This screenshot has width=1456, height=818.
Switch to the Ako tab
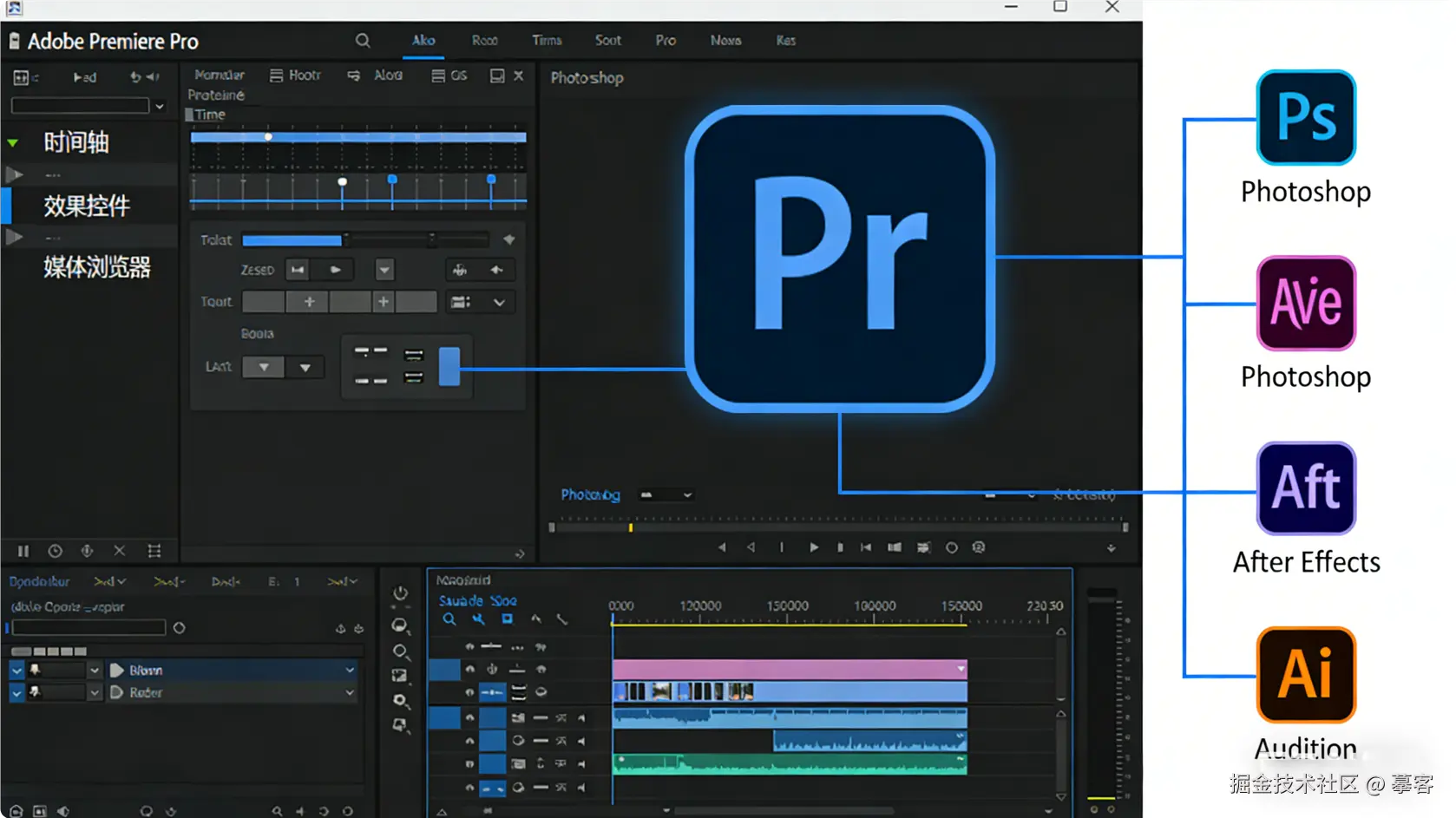[x=423, y=41]
